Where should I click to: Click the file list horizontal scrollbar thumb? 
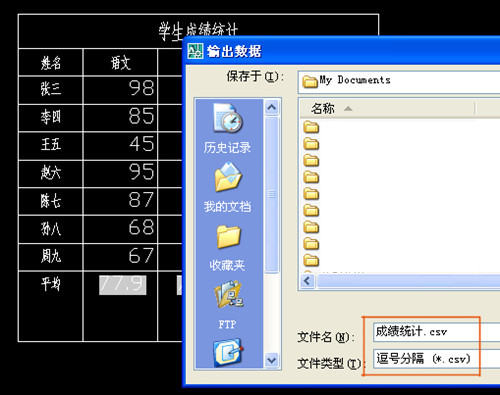(x=409, y=281)
